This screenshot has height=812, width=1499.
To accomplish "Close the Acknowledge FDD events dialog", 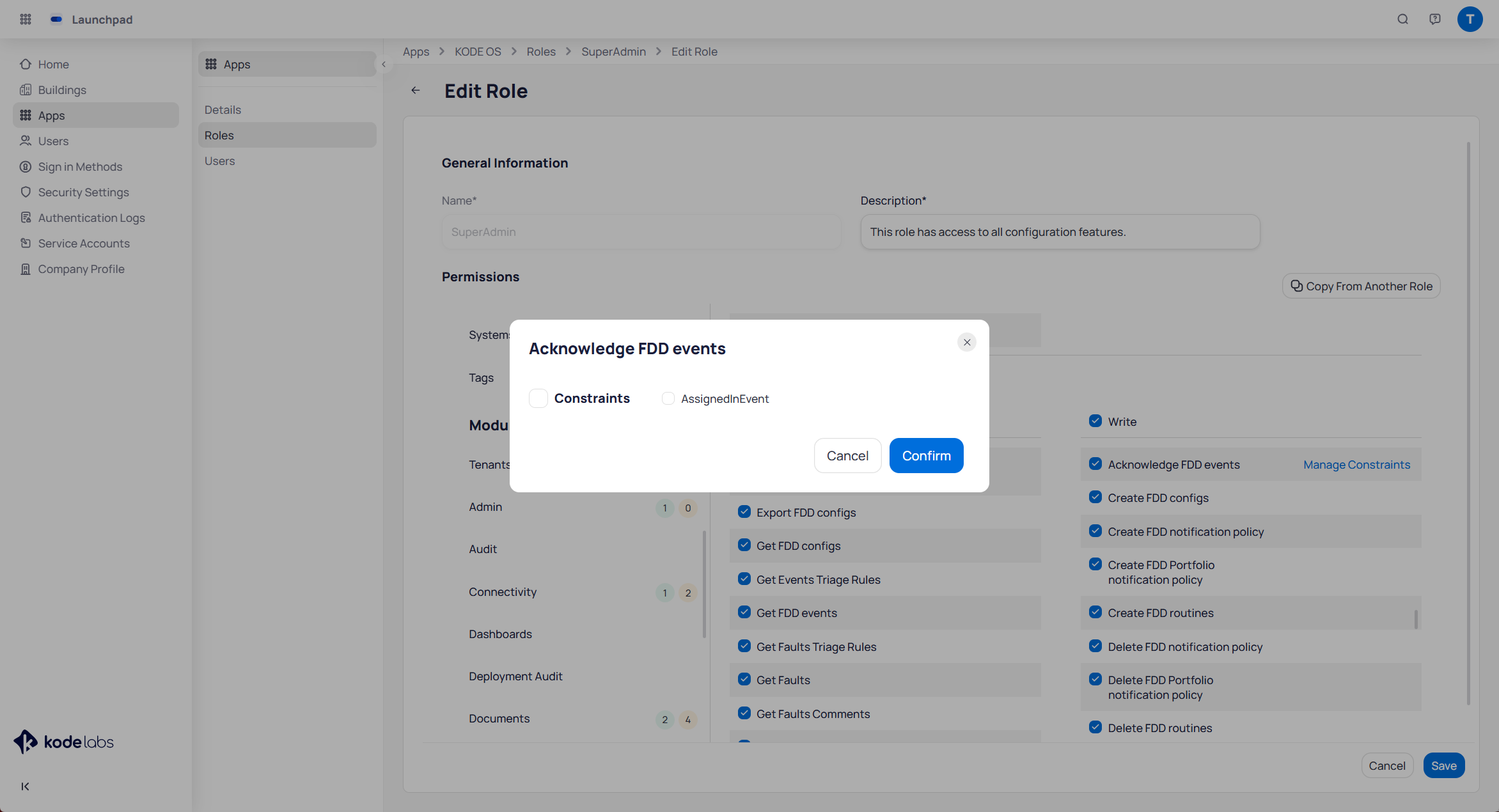I will (966, 342).
